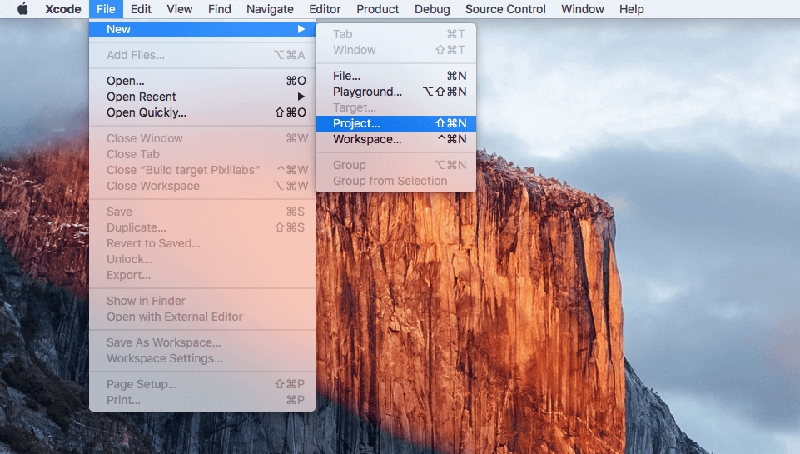Open the Window menu
The image size is (800, 454).
click(x=582, y=9)
